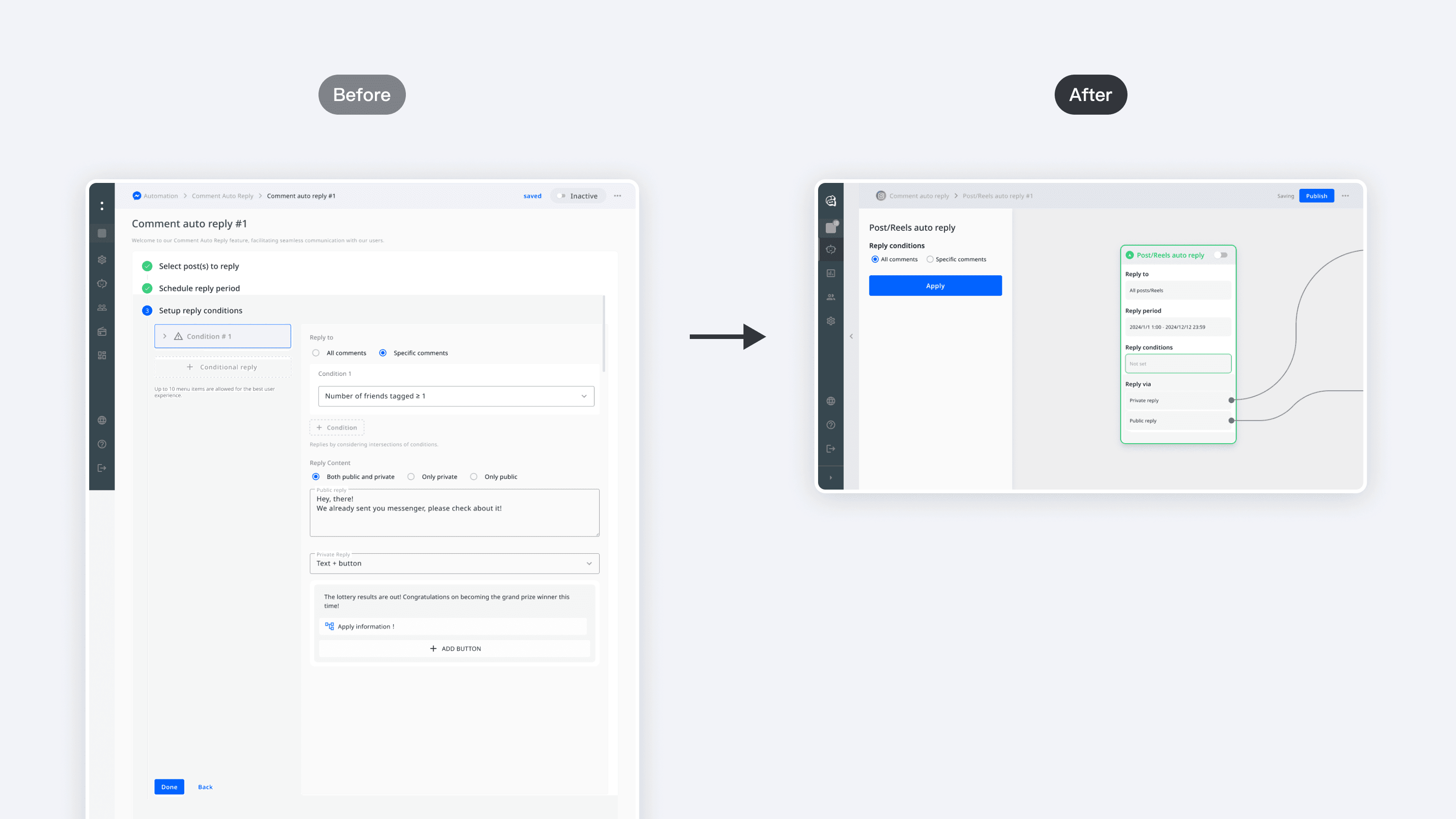
Task: Open the wallet card icon in the Before sidebar
Action: (x=102, y=332)
